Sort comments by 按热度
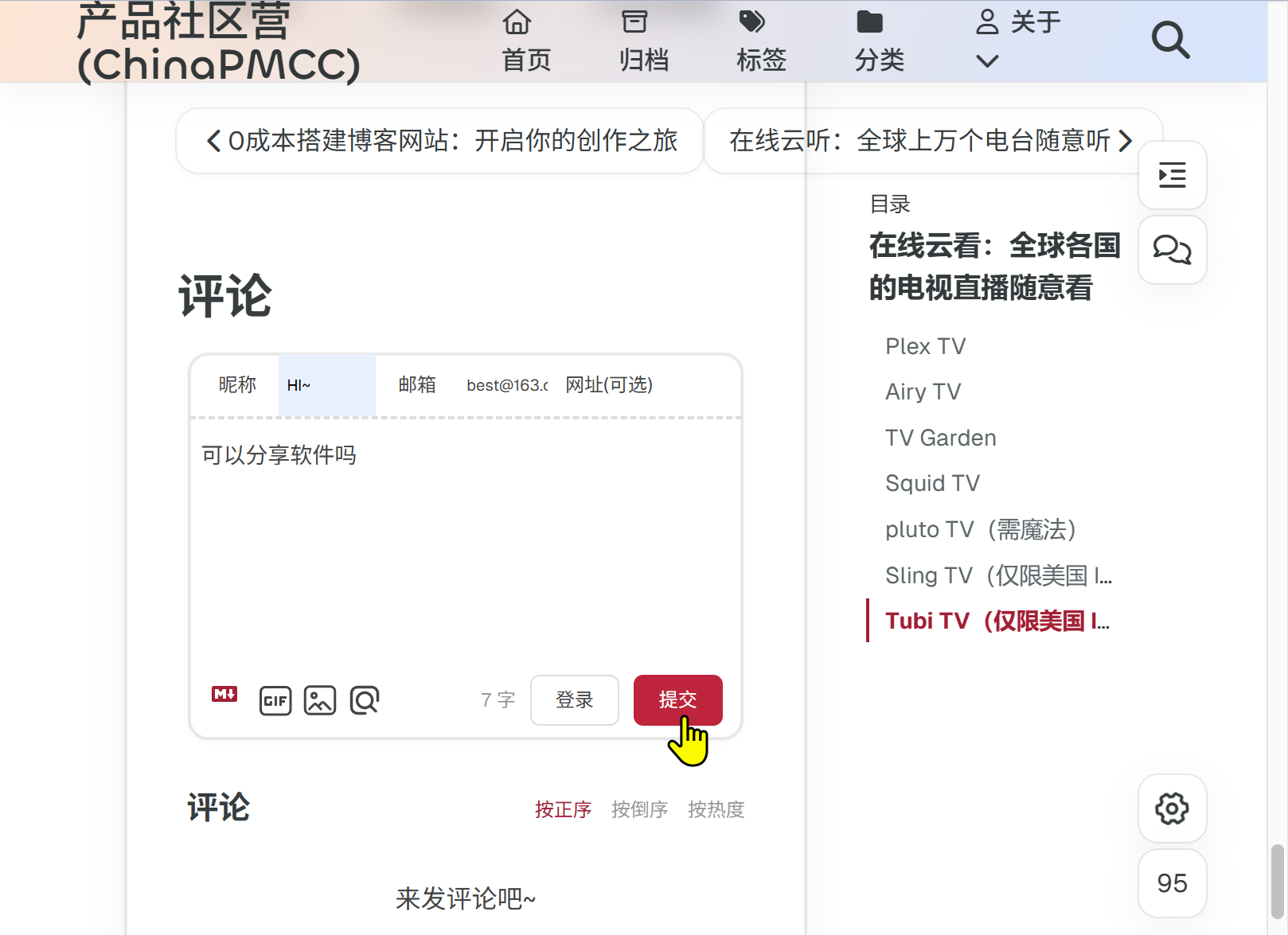 coord(716,809)
